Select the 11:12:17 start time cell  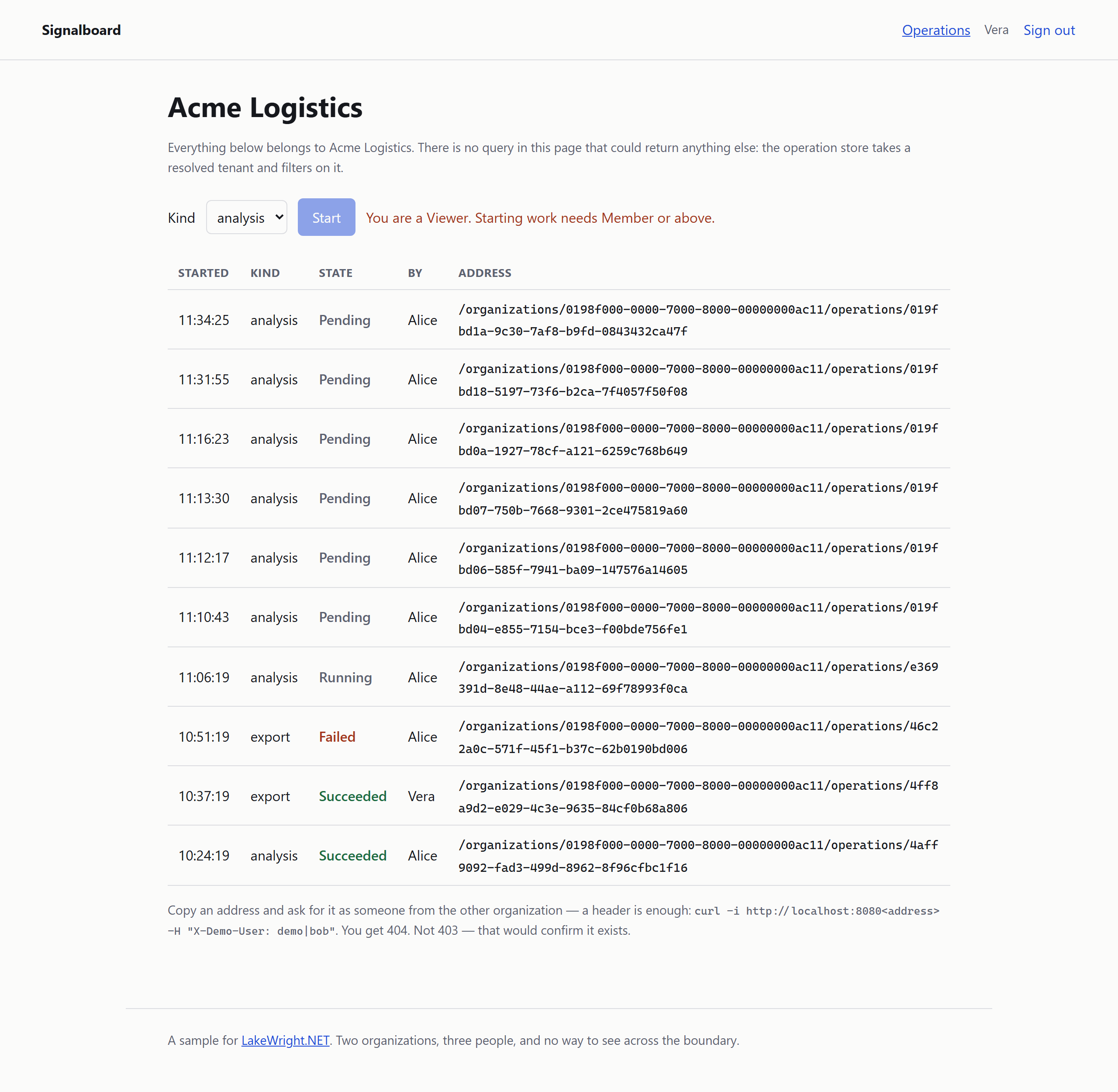[x=204, y=558]
